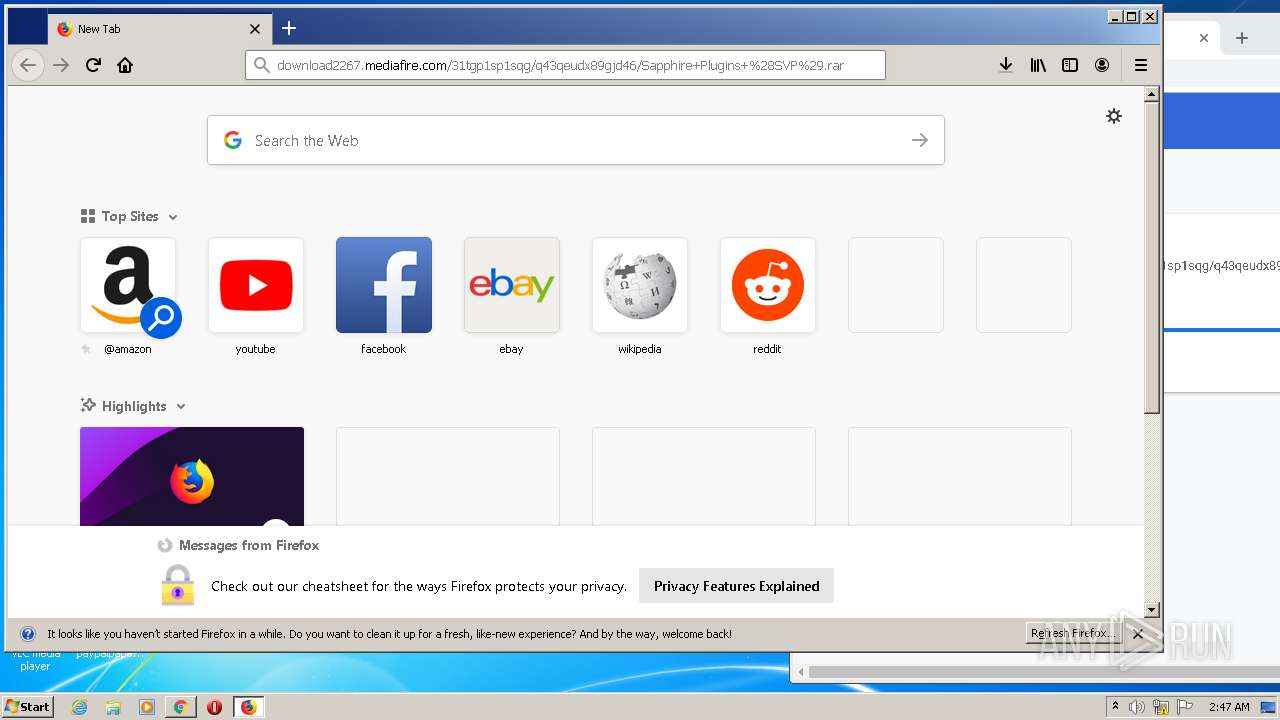Click the 2:47 AM system clock

(1229, 707)
